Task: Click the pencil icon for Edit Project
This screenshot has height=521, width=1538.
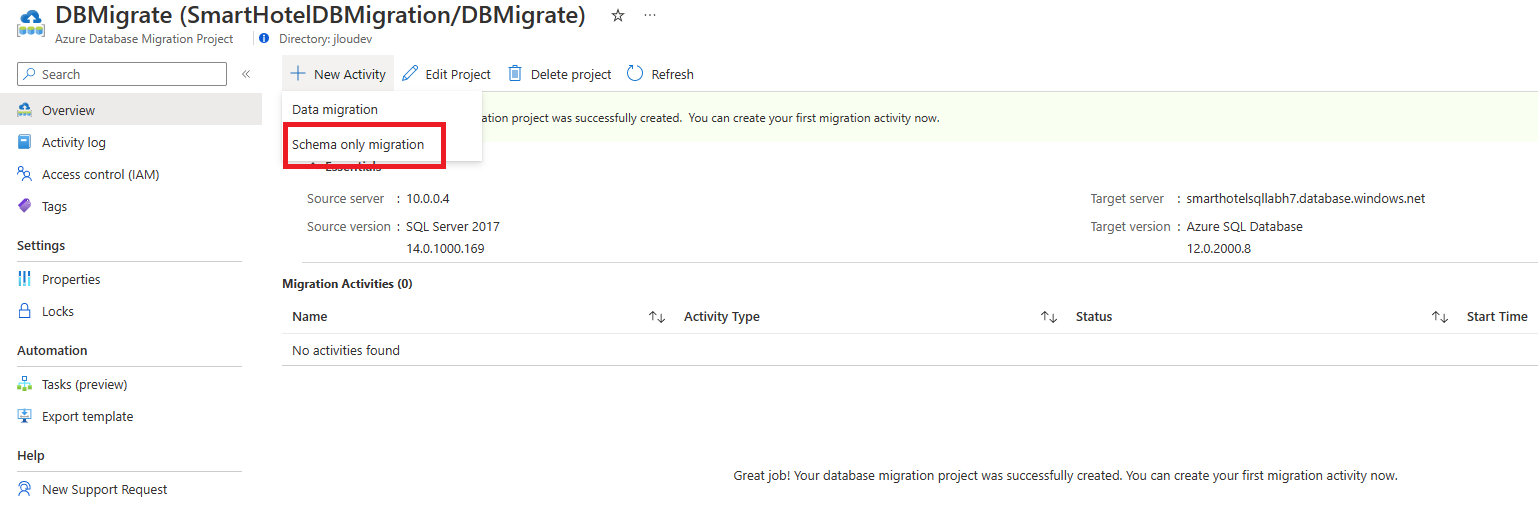Action: coord(410,73)
